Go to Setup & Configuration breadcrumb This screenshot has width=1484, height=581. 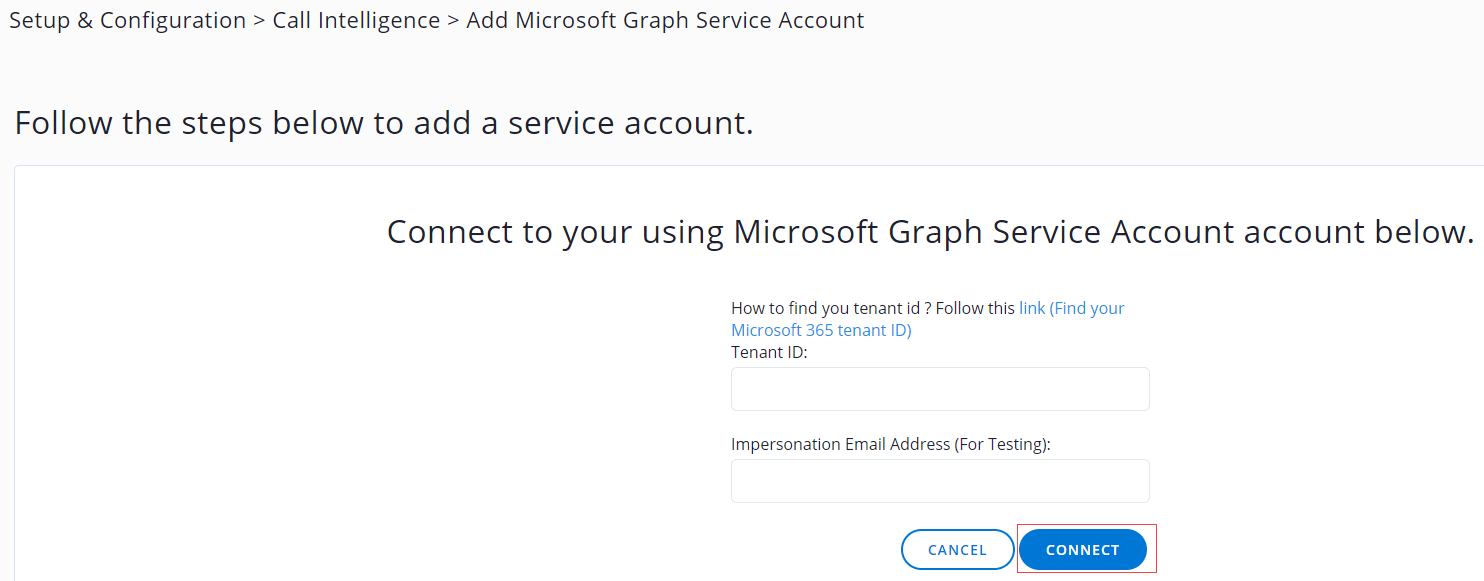click(x=127, y=20)
